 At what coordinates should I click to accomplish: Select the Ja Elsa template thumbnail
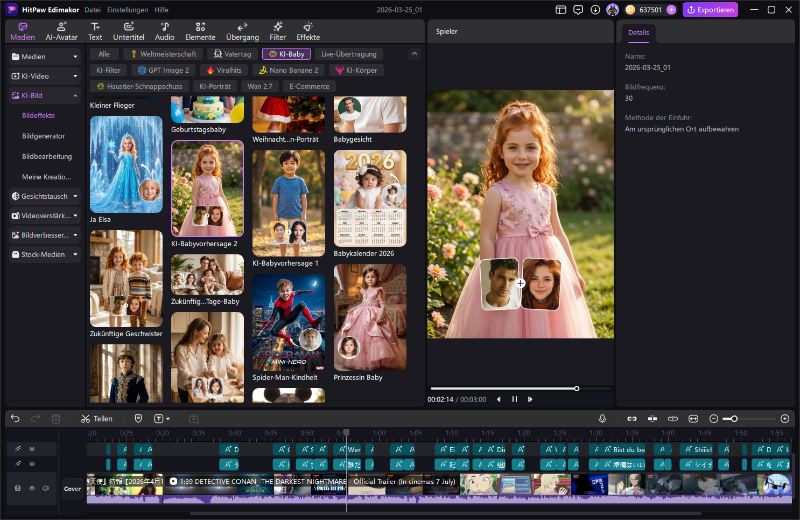coord(126,164)
